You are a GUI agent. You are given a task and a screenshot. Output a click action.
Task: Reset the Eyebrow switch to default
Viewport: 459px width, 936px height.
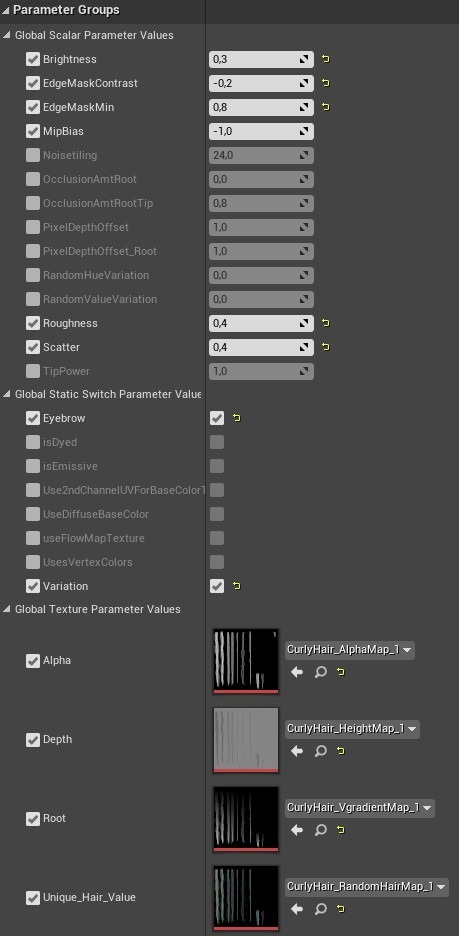[236, 418]
